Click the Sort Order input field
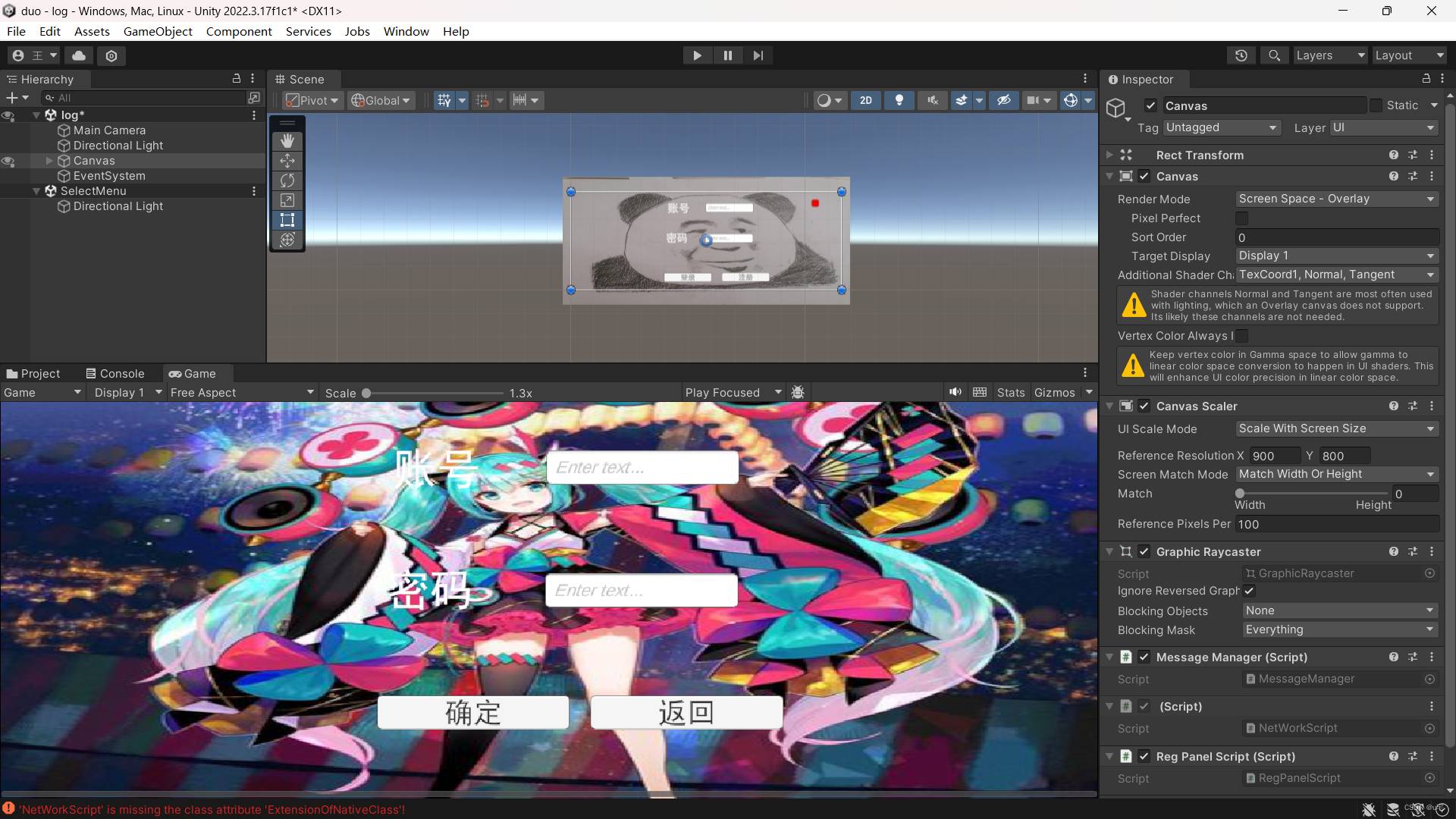This screenshot has width=1456, height=819. click(x=1336, y=237)
